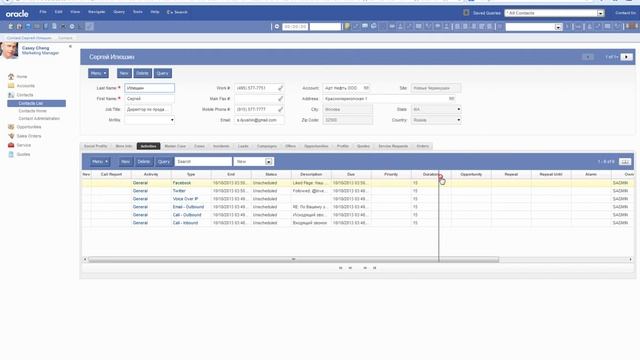Open the contact form Menu dropdown

(x=98, y=73)
